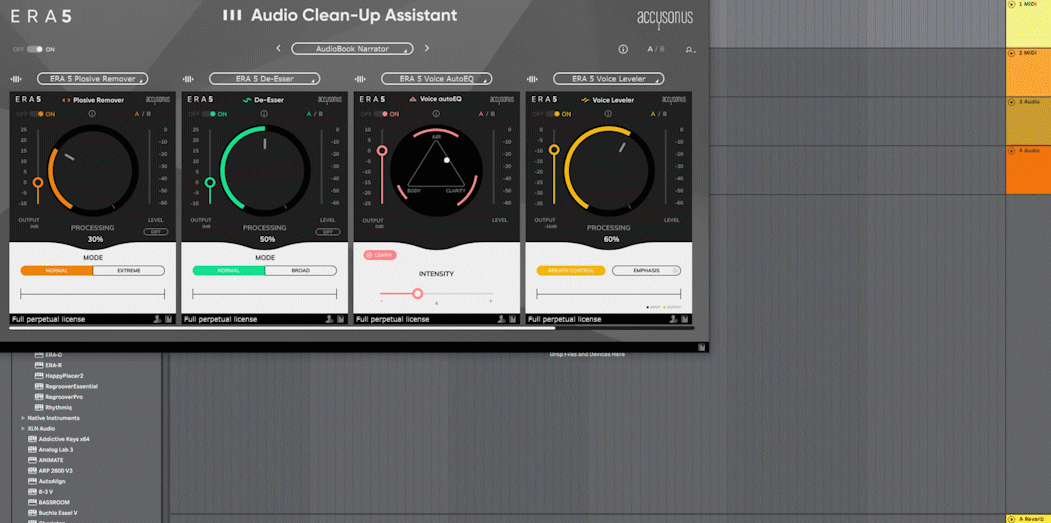Click the accusonus logo at top right

(x=665, y=19)
